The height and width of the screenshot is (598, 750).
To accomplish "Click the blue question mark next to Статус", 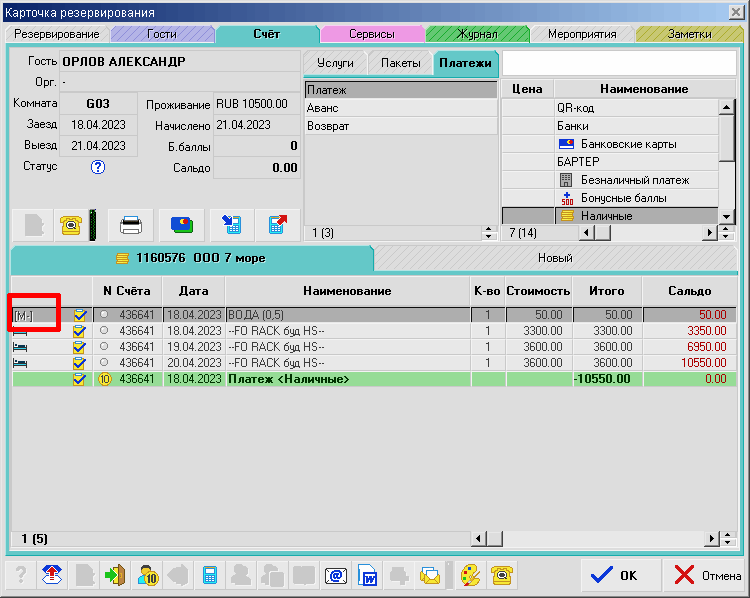I will pyautogui.click(x=98, y=167).
